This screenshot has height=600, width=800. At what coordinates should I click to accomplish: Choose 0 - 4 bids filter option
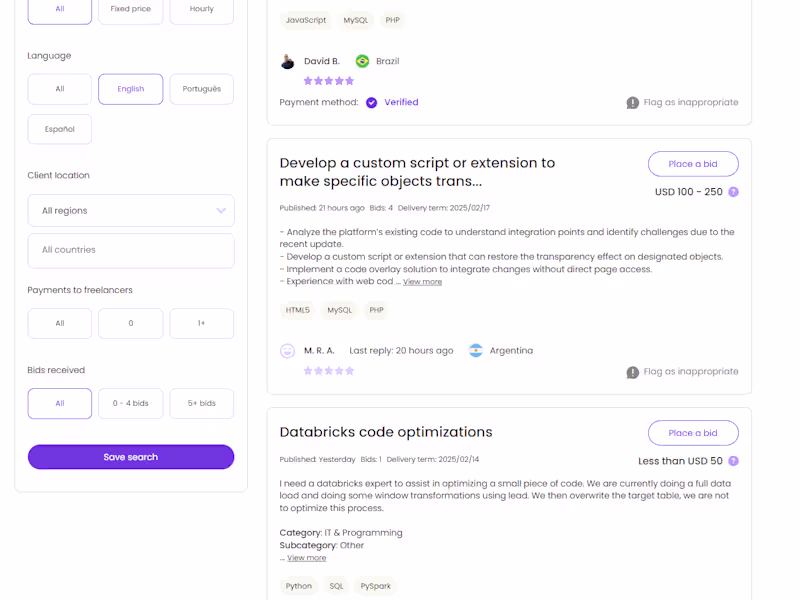coord(130,403)
